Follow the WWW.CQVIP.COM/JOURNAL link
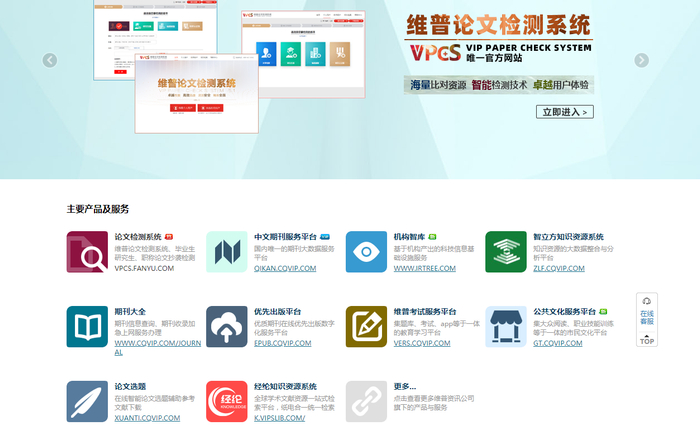Image resolution: width=700 pixels, height=440 pixels. click(158, 348)
